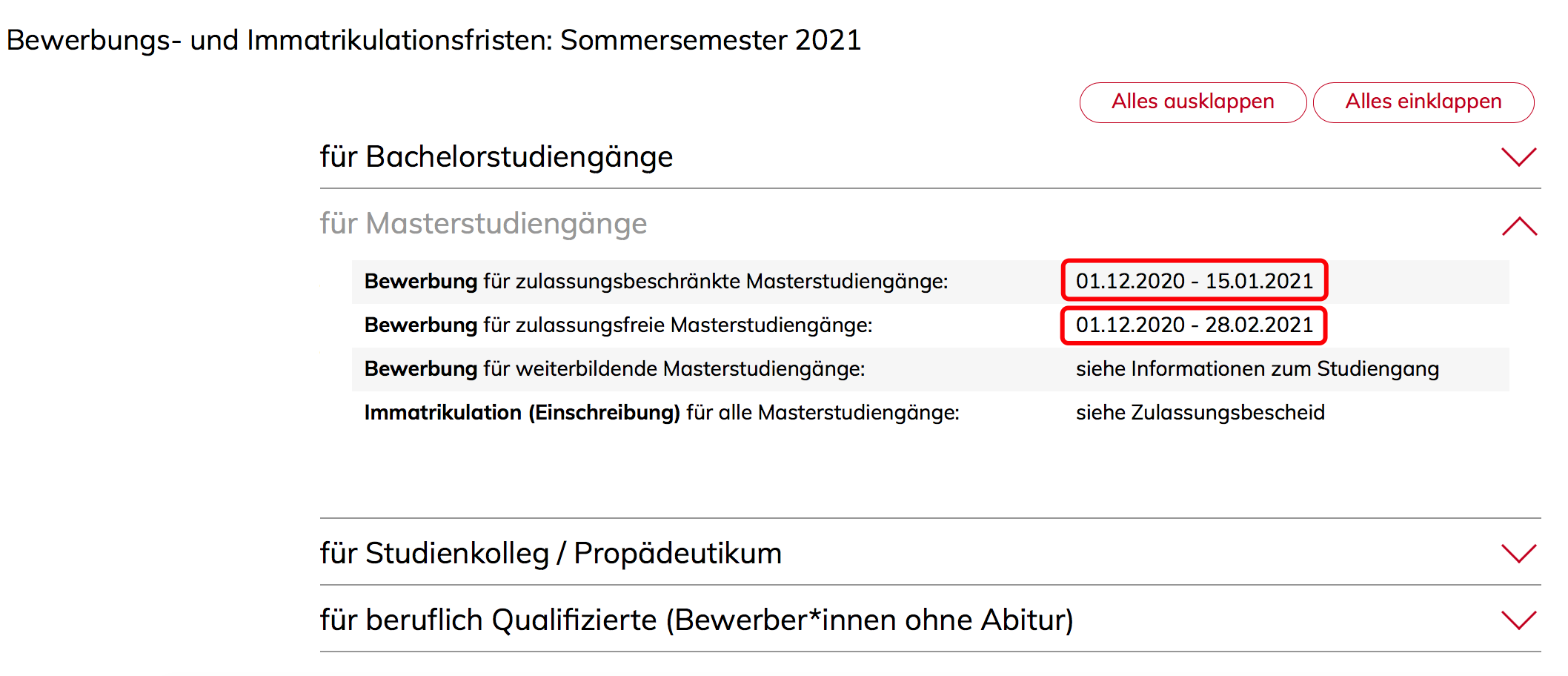This screenshot has width=1568, height=676.
Task: Open the 'für Bachelorstudiengänge' accordion heading
Action: click(x=496, y=157)
